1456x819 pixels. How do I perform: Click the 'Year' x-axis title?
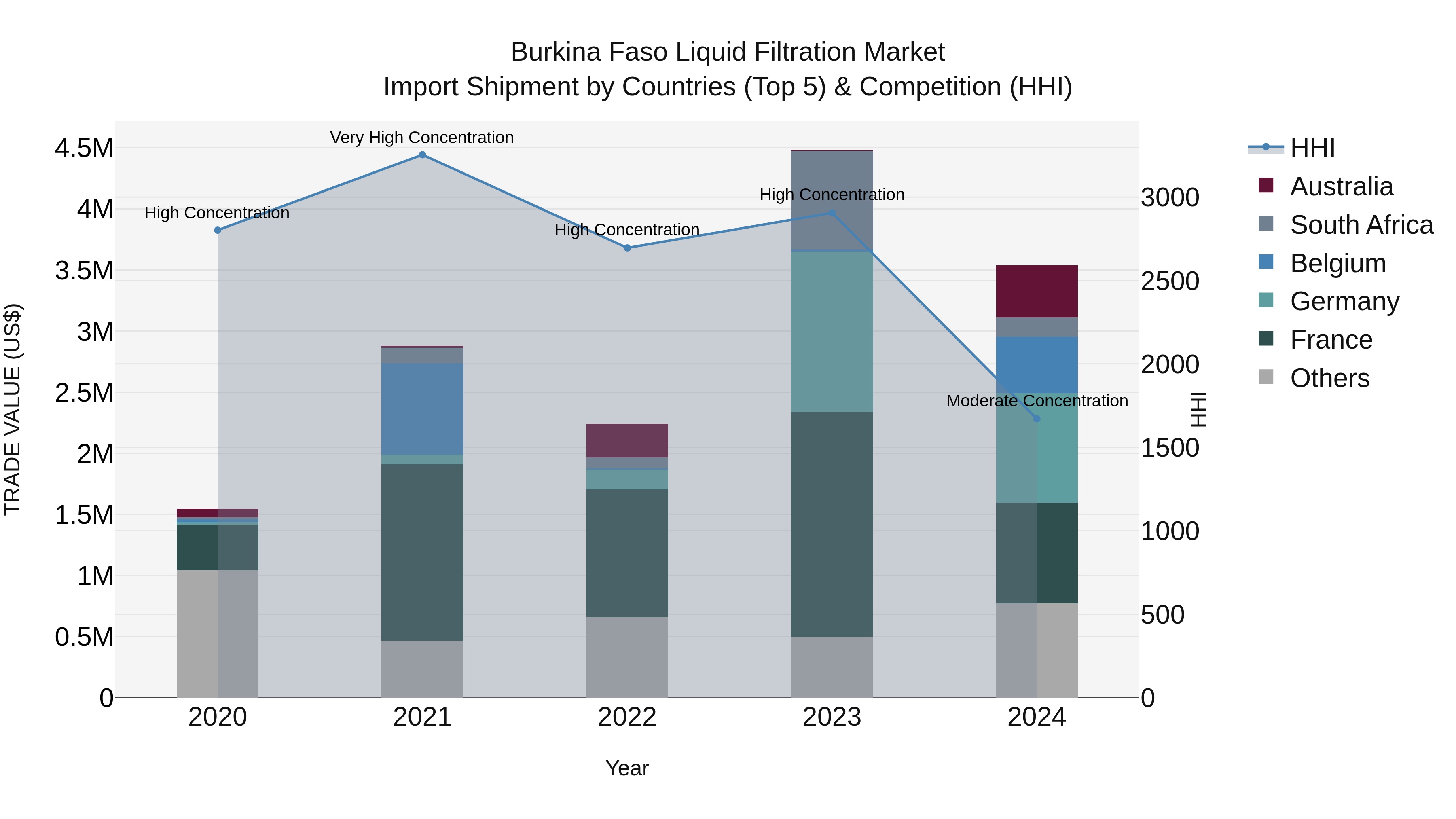(627, 768)
